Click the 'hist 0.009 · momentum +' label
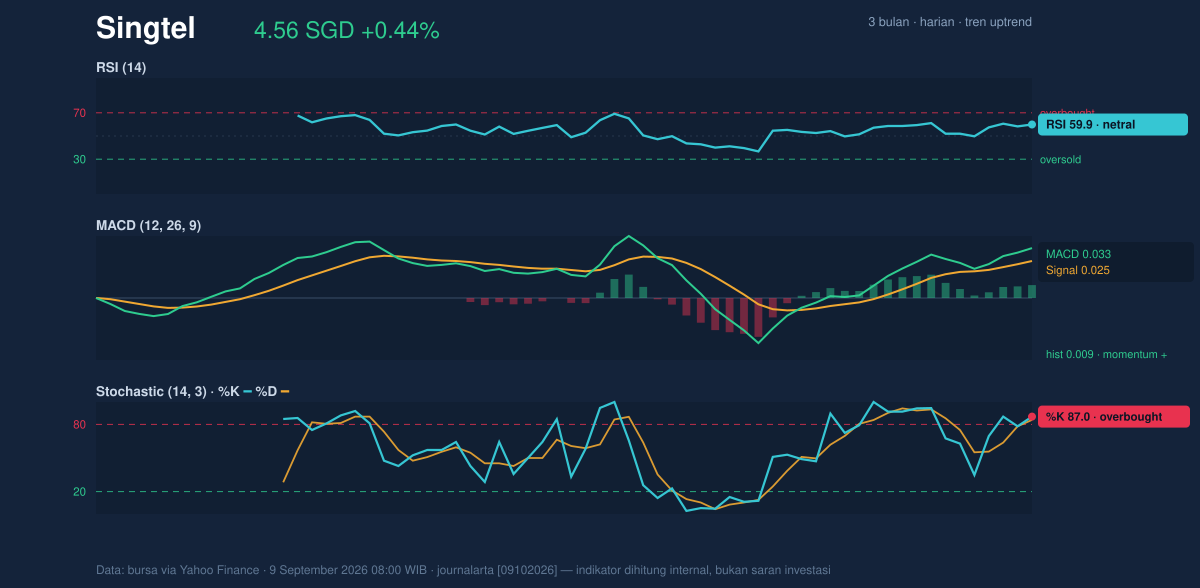1200x588 pixels. 1106,354
